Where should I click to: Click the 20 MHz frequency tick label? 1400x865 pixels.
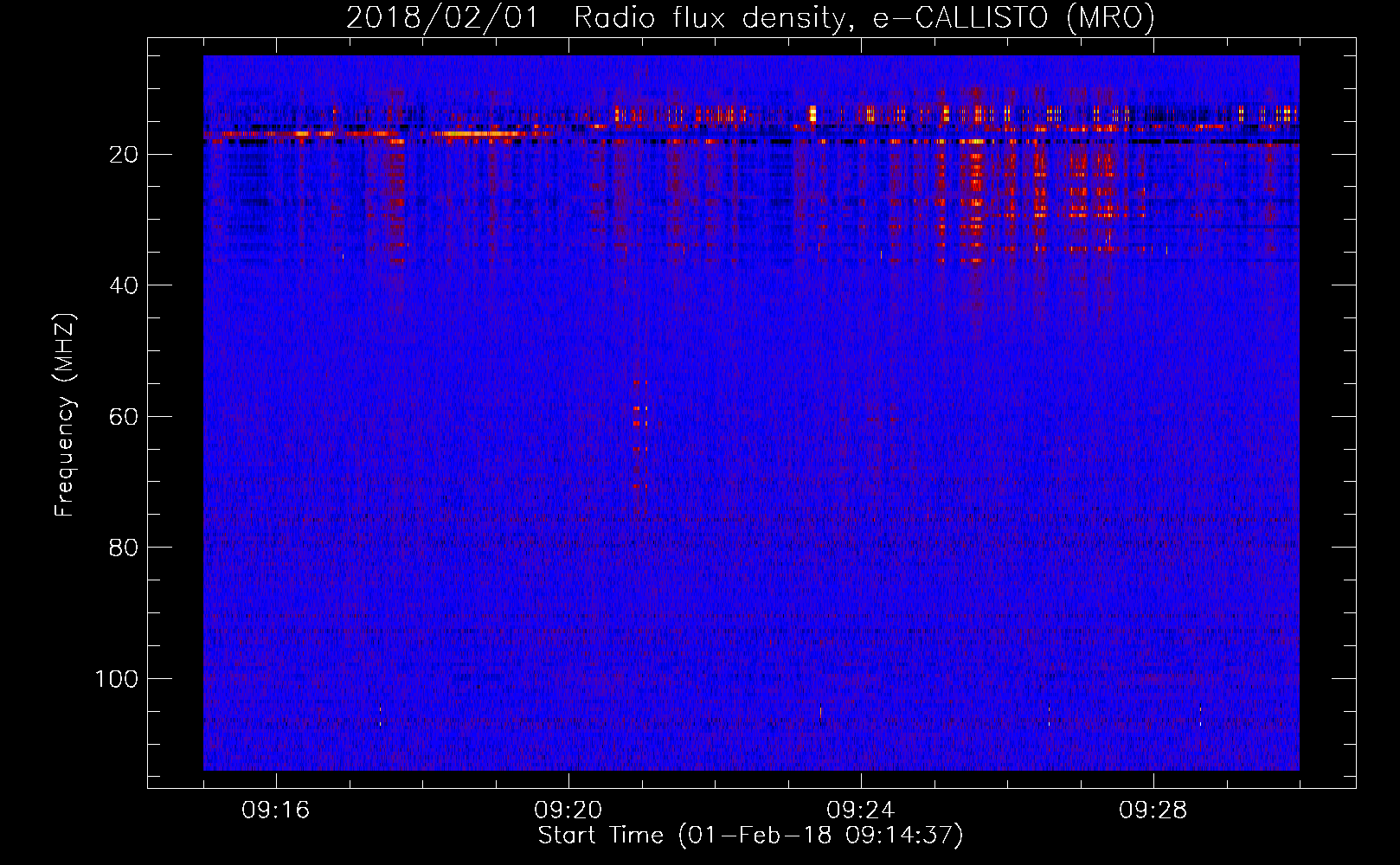click(x=124, y=155)
